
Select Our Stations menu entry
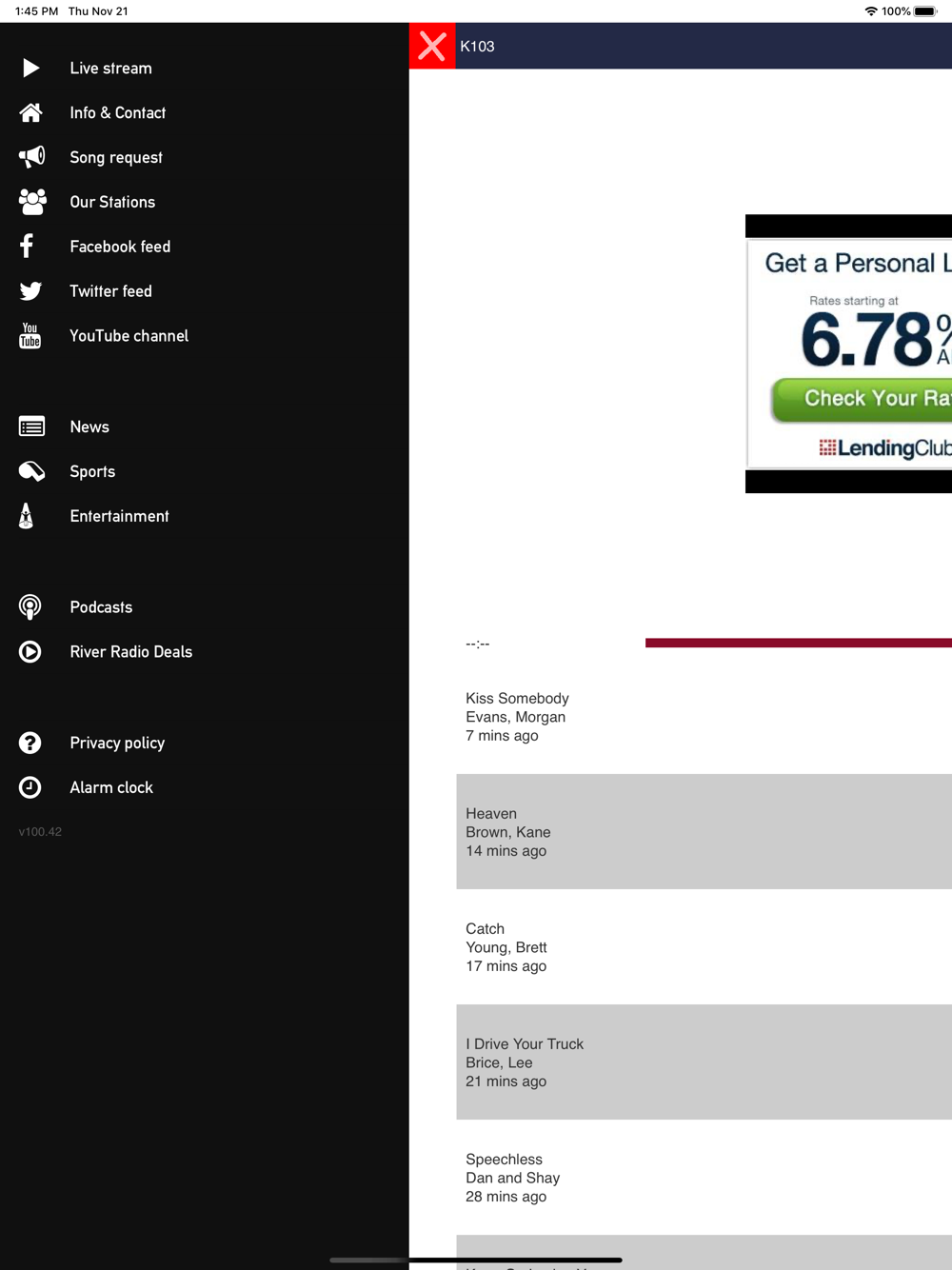(x=112, y=202)
